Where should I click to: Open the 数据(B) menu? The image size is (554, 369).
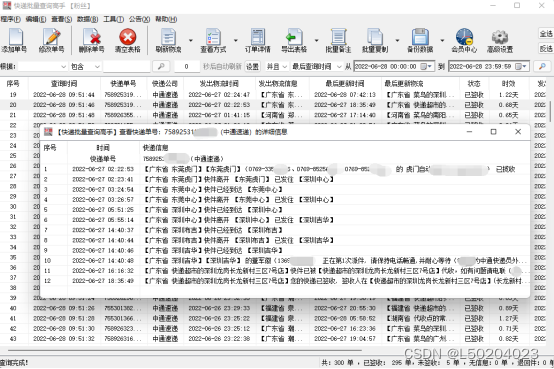pyautogui.click(x=88, y=19)
